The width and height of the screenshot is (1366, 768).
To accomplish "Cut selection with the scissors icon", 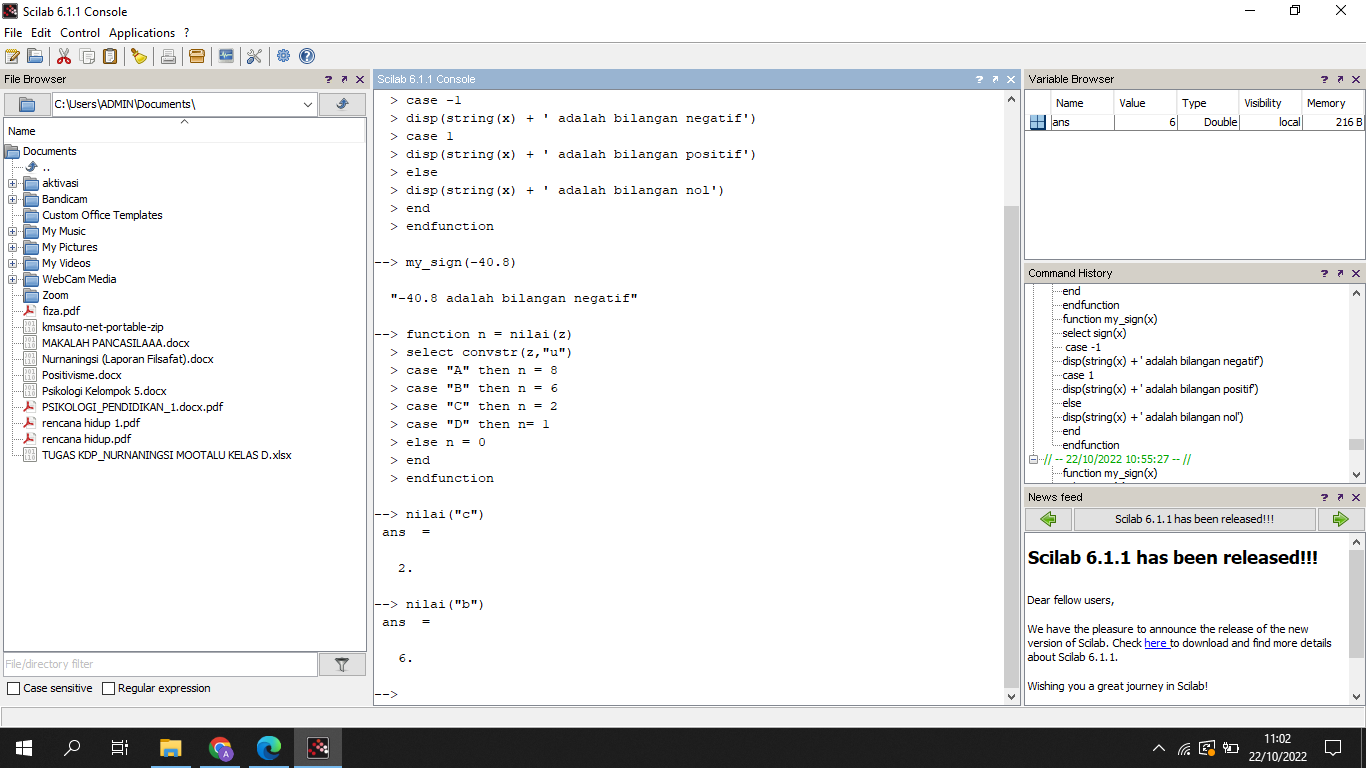I will pyautogui.click(x=64, y=56).
